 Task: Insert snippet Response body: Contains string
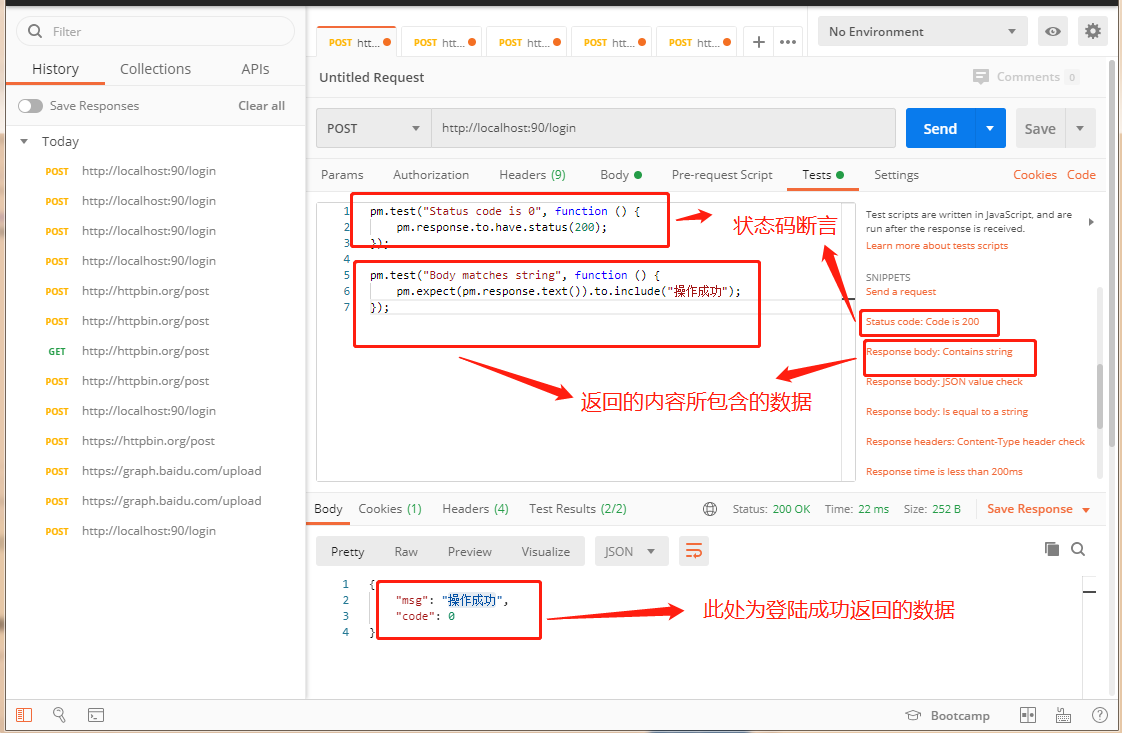point(939,351)
